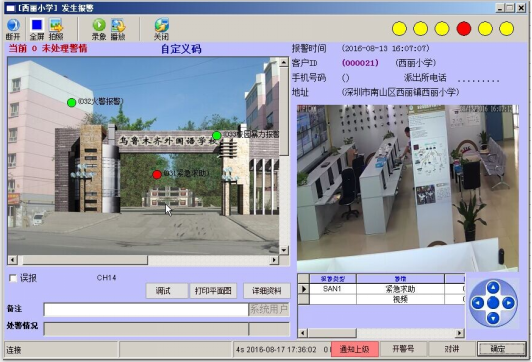
Task: Click the 断开 disconnect toolbar icon
Action: pyautogui.click(x=13, y=29)
